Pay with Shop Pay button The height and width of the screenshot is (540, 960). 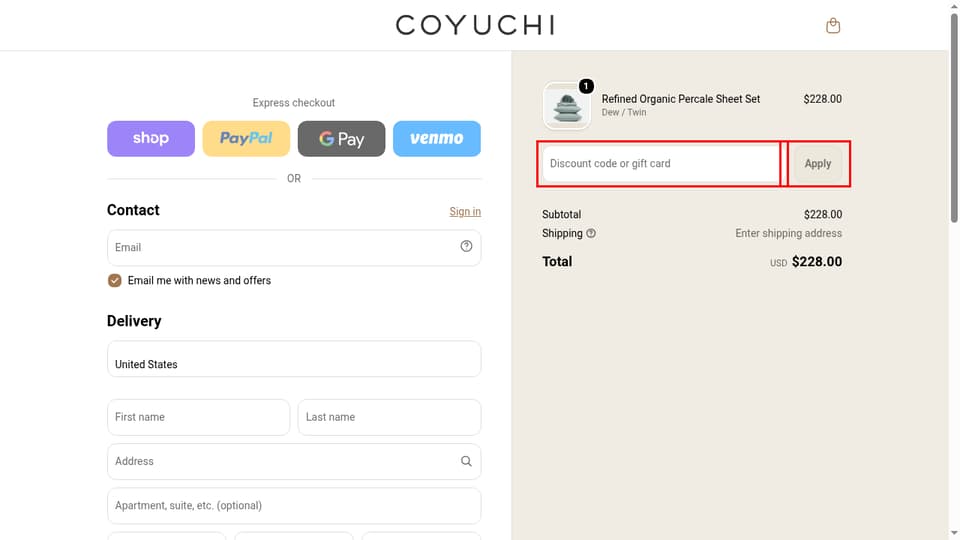point(151,138)
